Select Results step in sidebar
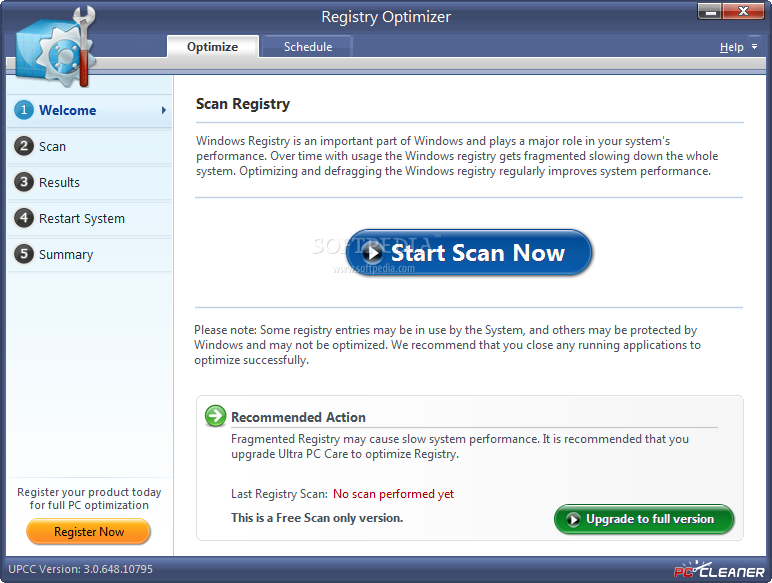The height and width of the screenshot is (583, 772). pyautogui.click(x=90, y=182)
